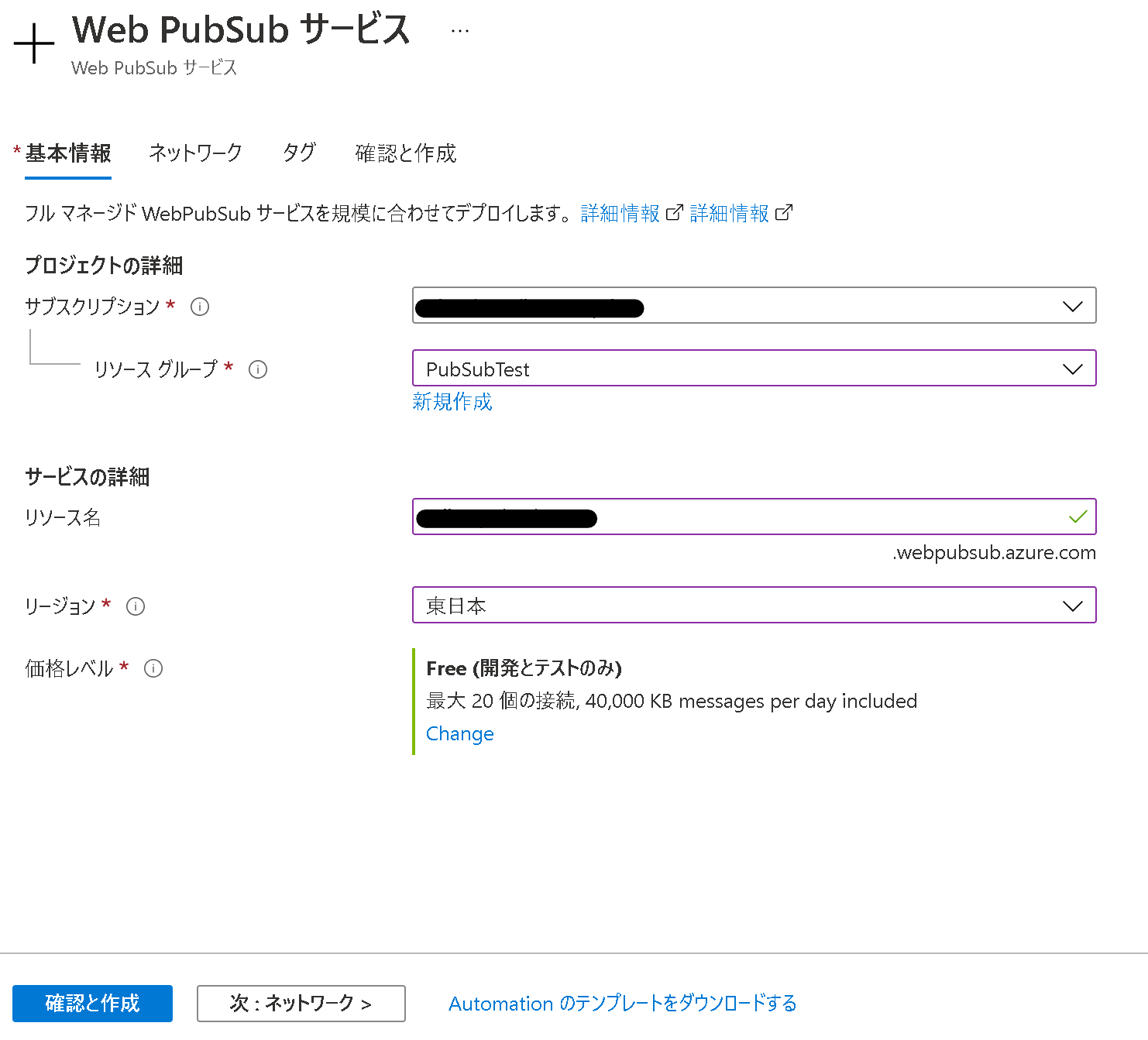This screenshot has height=1040, width=1148.
Task: Expand the 東日本 region dropdown
Action: pyautogui.click(x=1072, y=606)
